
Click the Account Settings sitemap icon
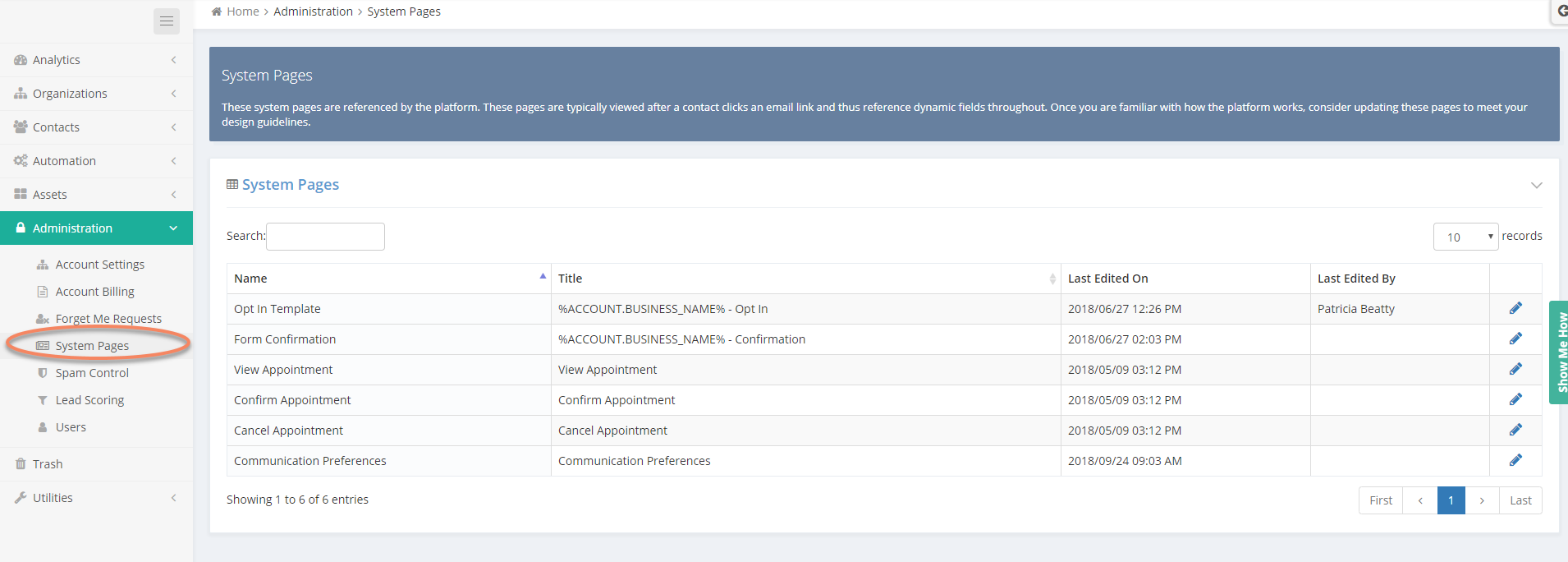43,265
